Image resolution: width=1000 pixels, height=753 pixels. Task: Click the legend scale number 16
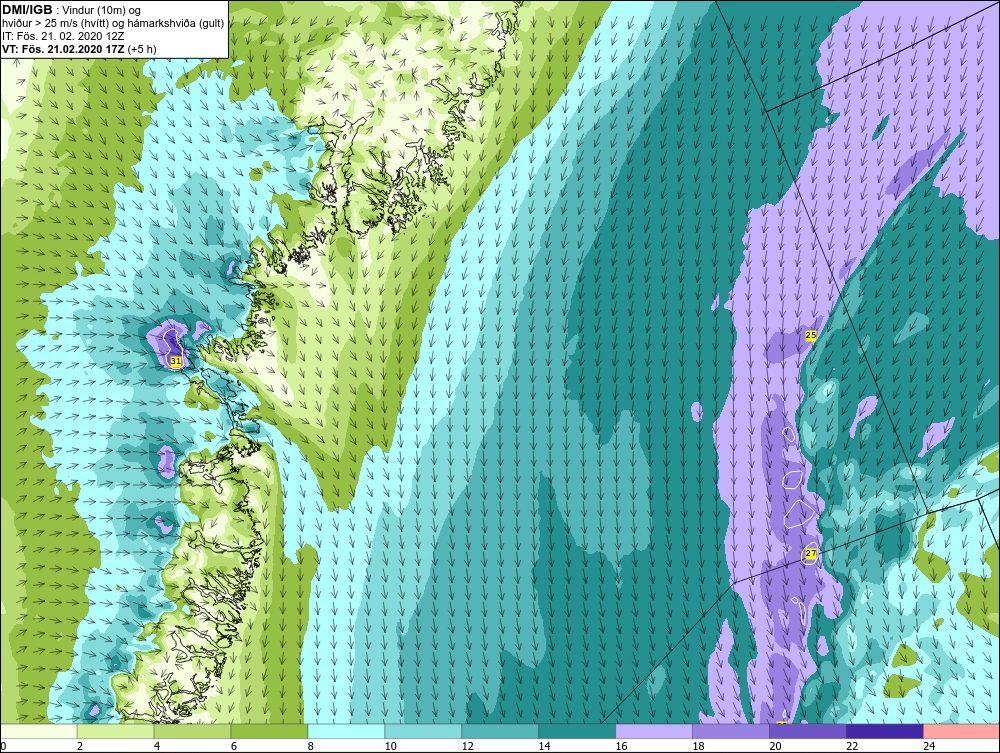point(621,746)
